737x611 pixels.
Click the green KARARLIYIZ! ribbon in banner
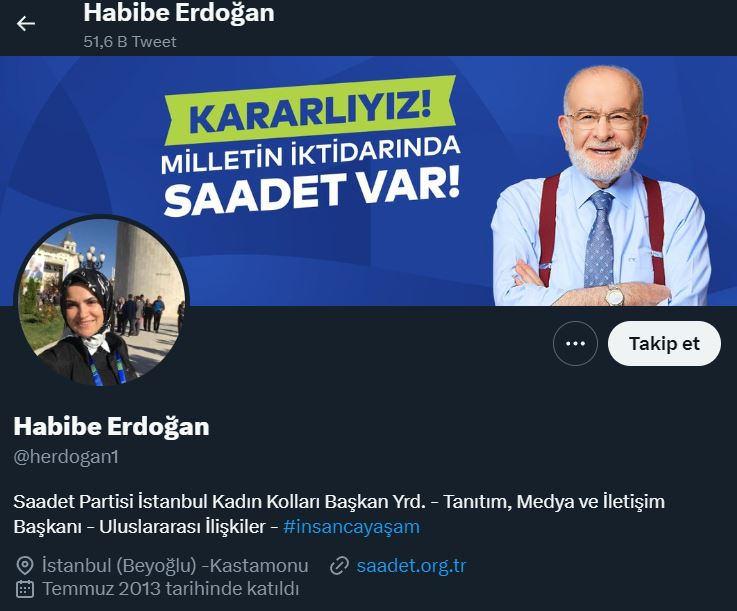(310, 110)
